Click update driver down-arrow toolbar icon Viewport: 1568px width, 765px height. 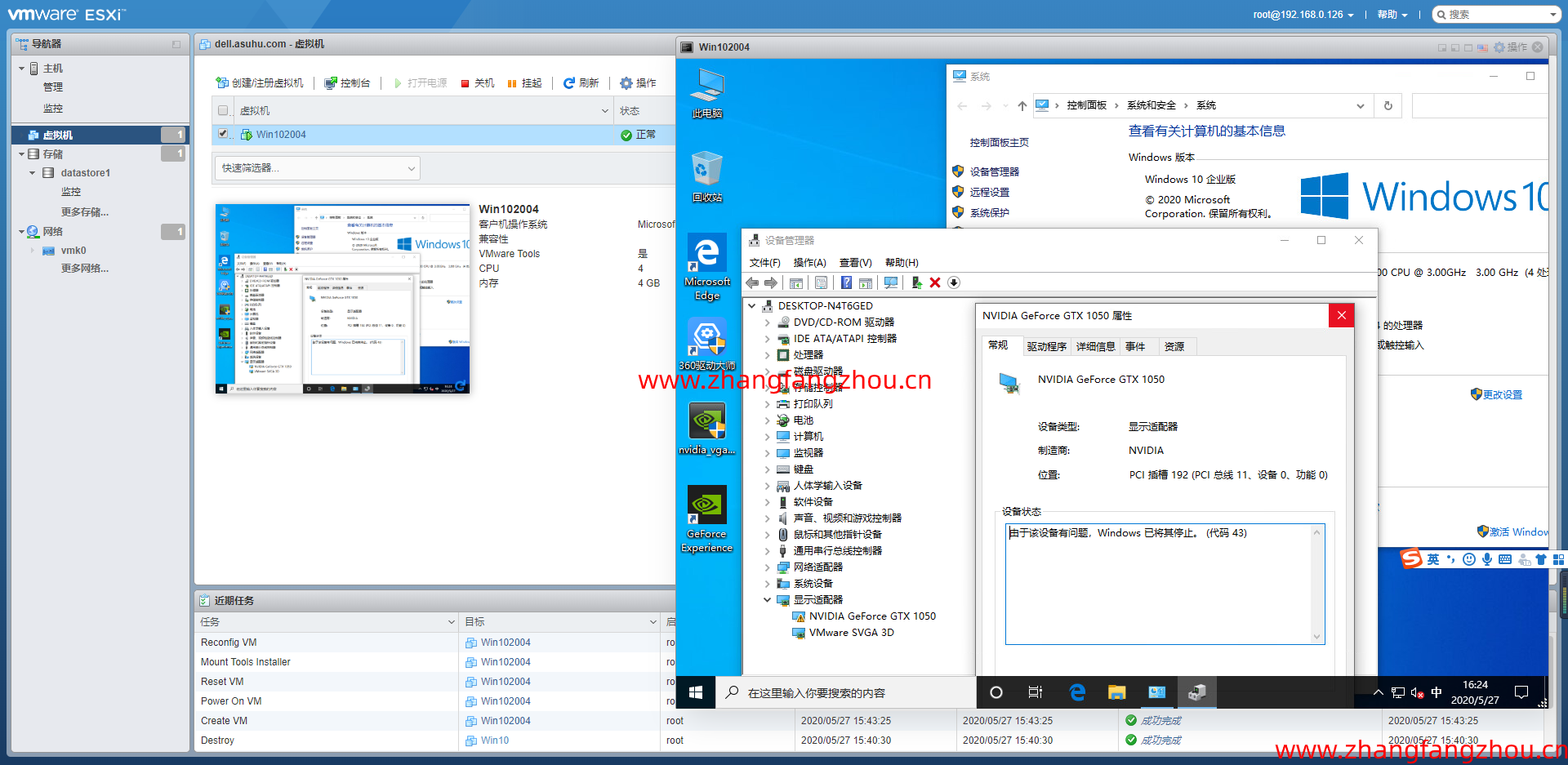[x=954, y=282]
